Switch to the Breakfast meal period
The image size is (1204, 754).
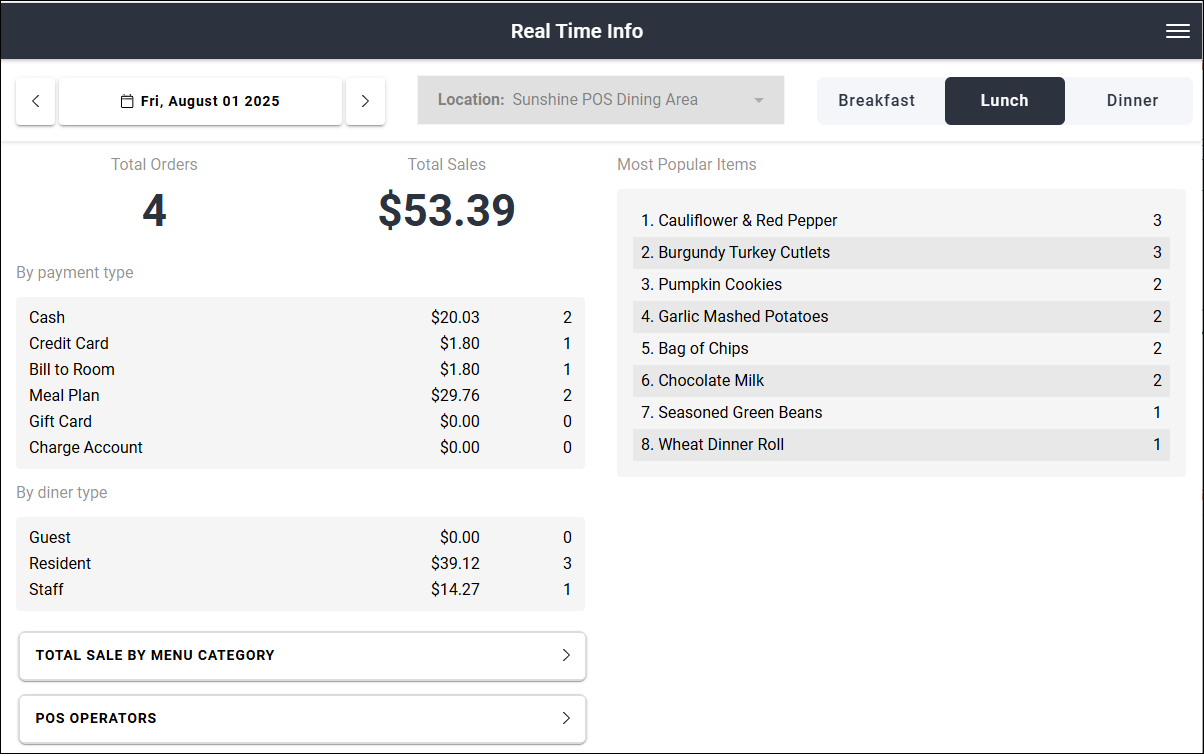(877, 100)
